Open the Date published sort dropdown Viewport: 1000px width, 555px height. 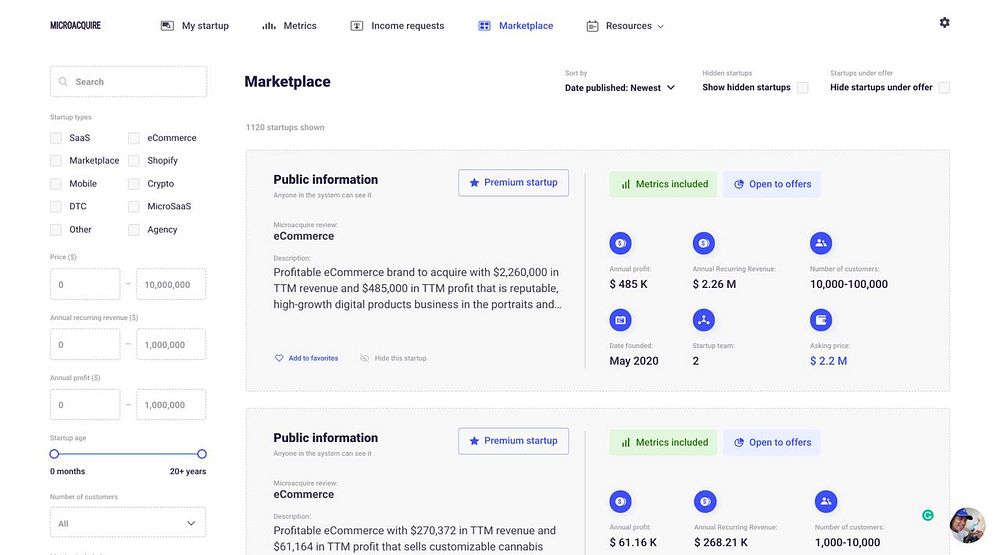[620, 88]
